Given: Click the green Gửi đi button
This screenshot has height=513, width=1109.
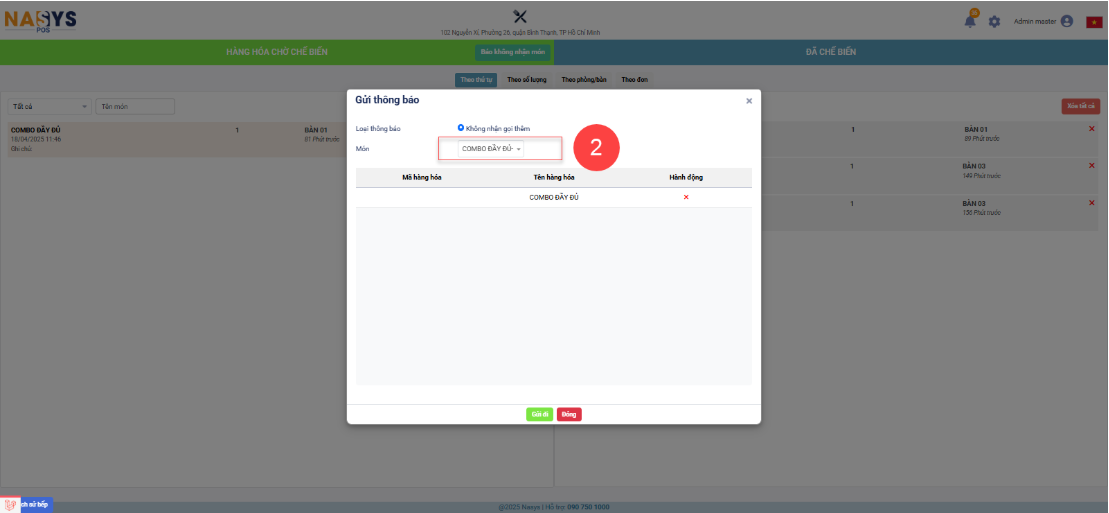Looking at the screenshot, I should tap(539, 414).
